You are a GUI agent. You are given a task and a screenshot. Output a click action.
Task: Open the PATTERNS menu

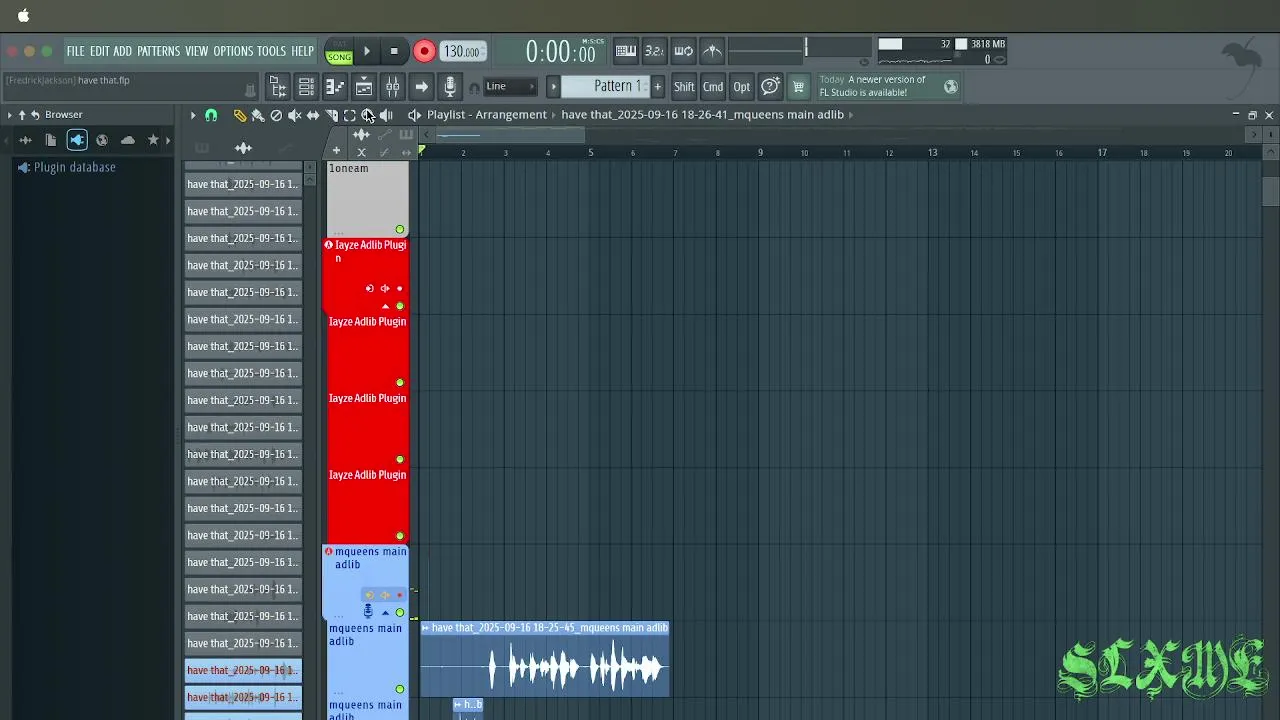tap(158, 51)
